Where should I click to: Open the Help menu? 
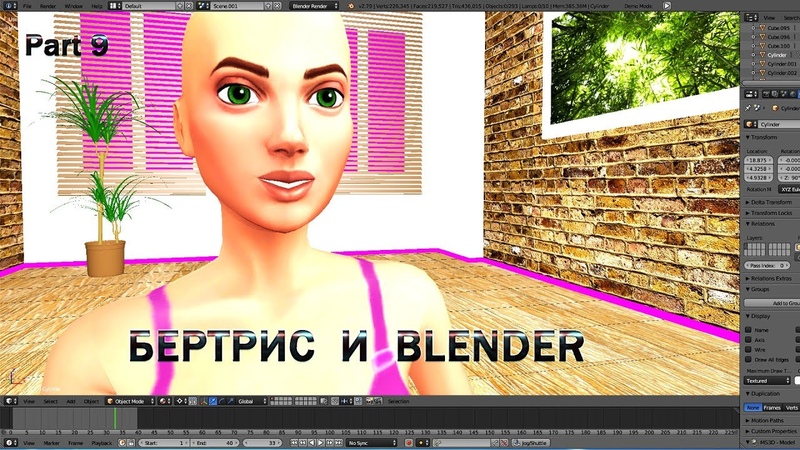click(96, 6)
